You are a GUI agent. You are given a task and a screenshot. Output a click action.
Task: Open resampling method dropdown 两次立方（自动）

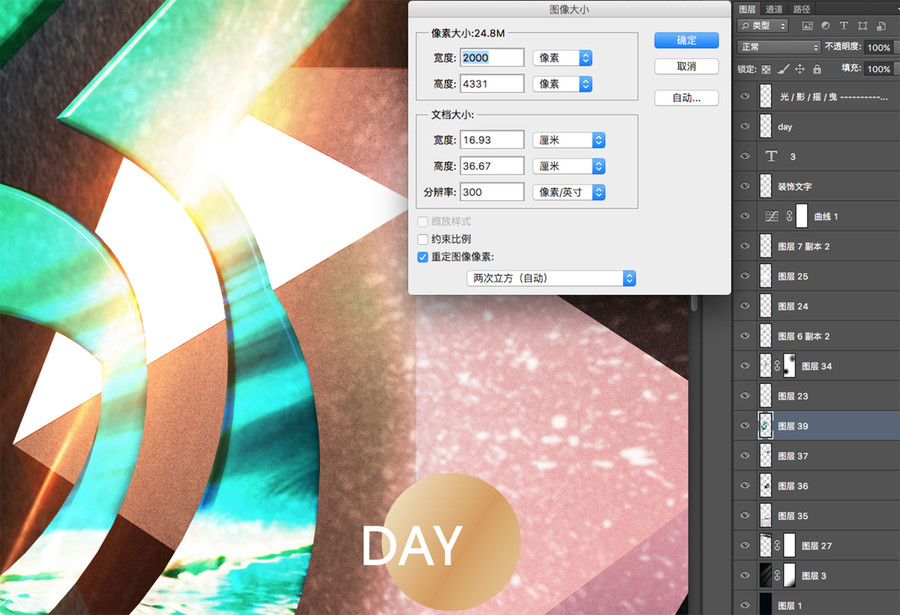pos(552,279)
